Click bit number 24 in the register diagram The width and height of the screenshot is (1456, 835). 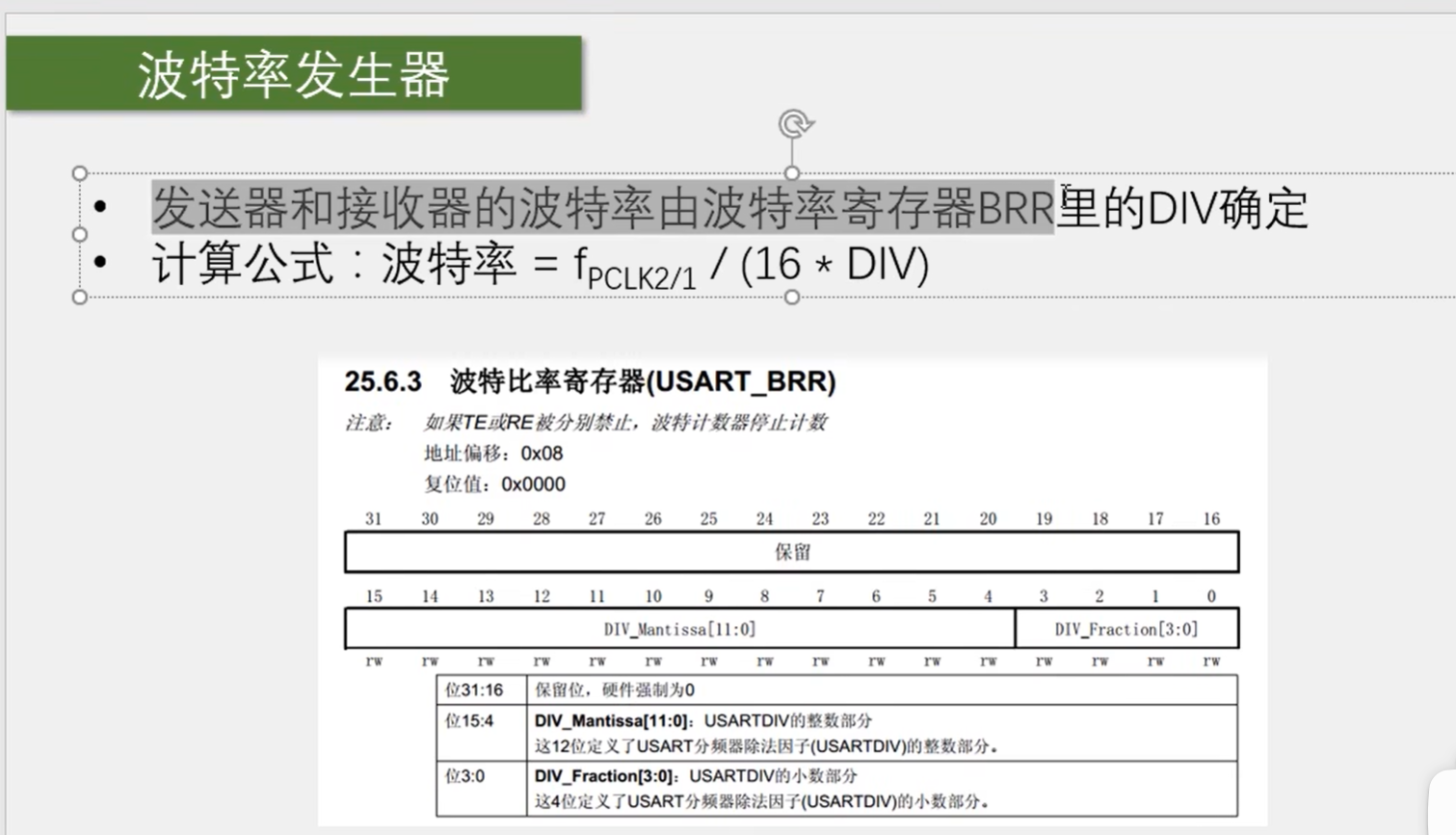pyautogui.click(x=764, y=518)
